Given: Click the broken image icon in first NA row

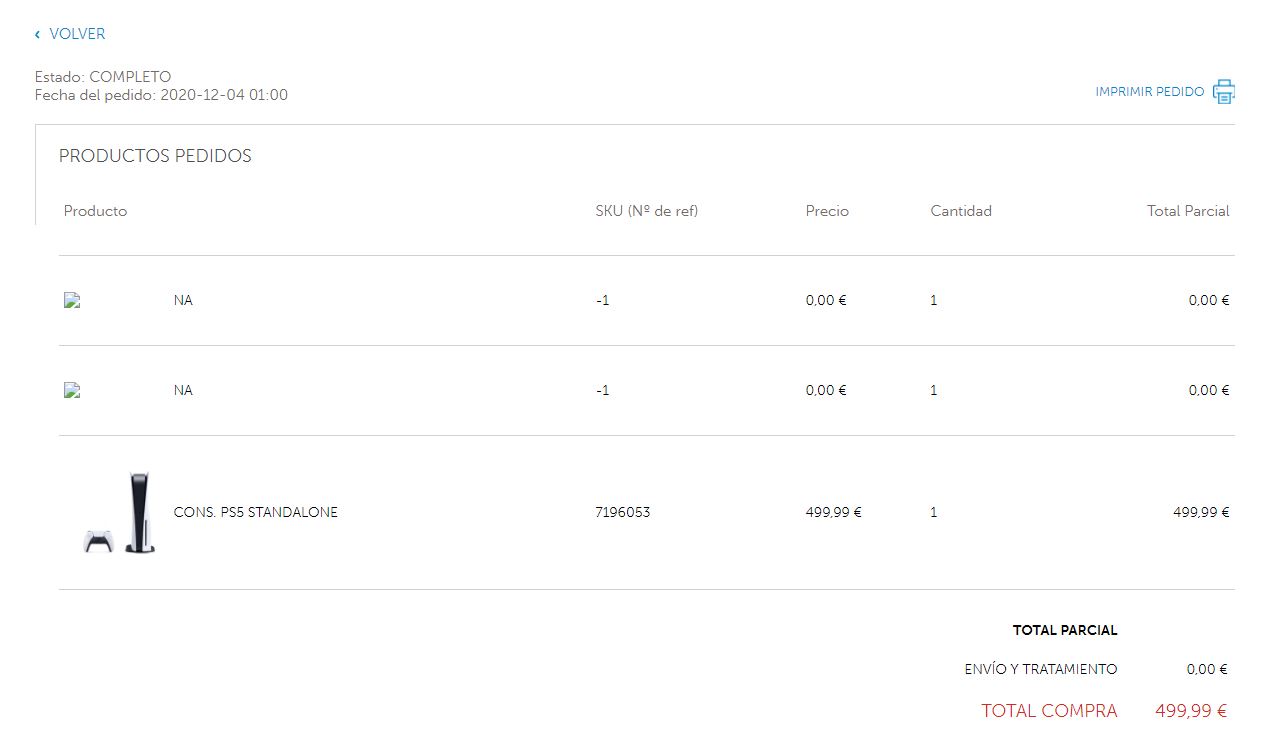Looking at the screenshot, I should pyautogui.click(x=72, y=300).
